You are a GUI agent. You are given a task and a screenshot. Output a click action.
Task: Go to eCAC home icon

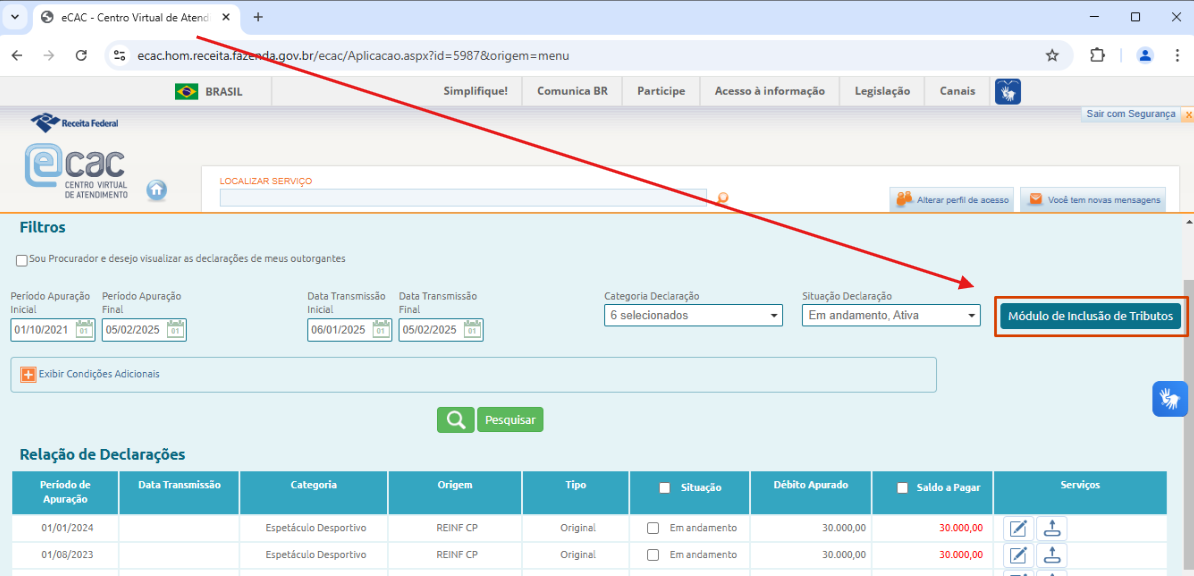[157, 190]
